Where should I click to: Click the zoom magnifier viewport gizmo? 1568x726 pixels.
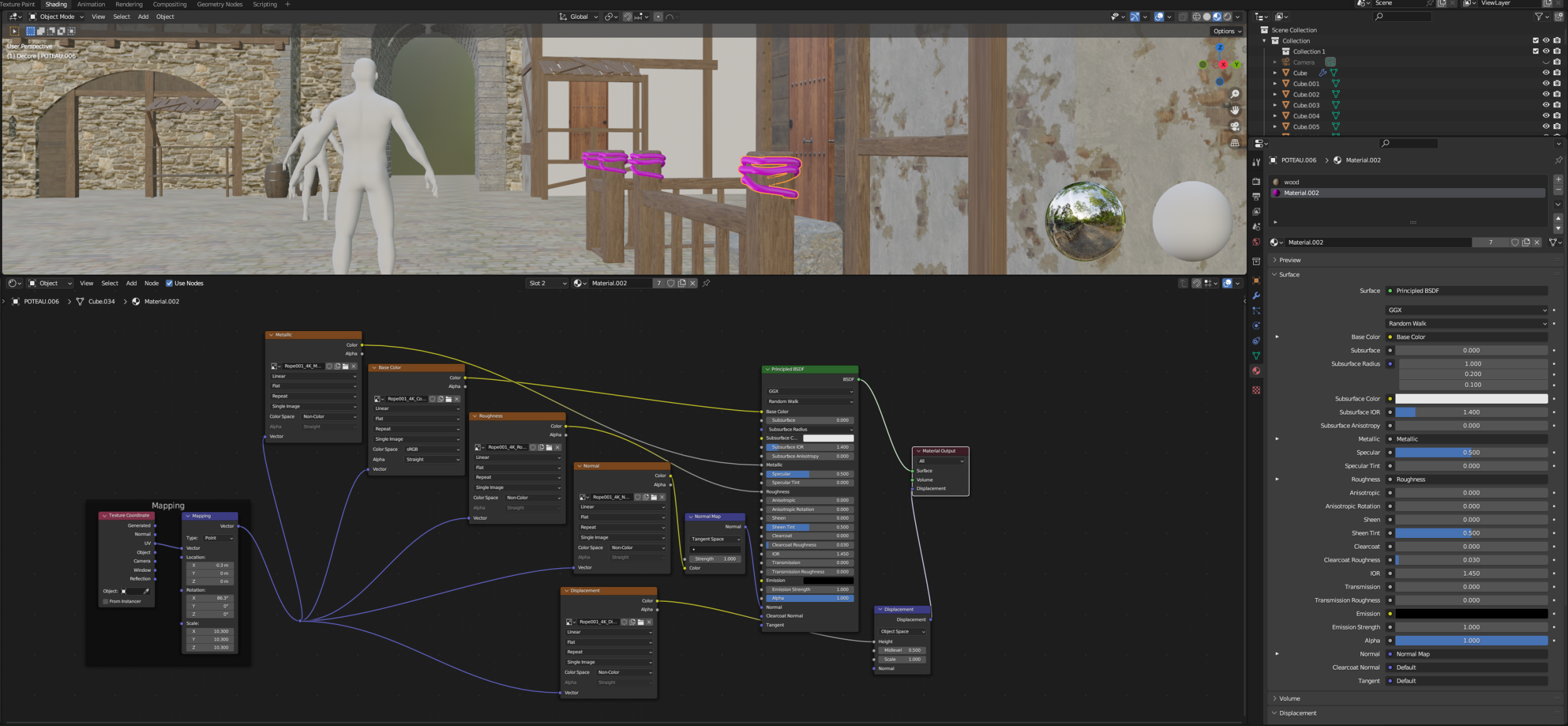(1234, 94)
